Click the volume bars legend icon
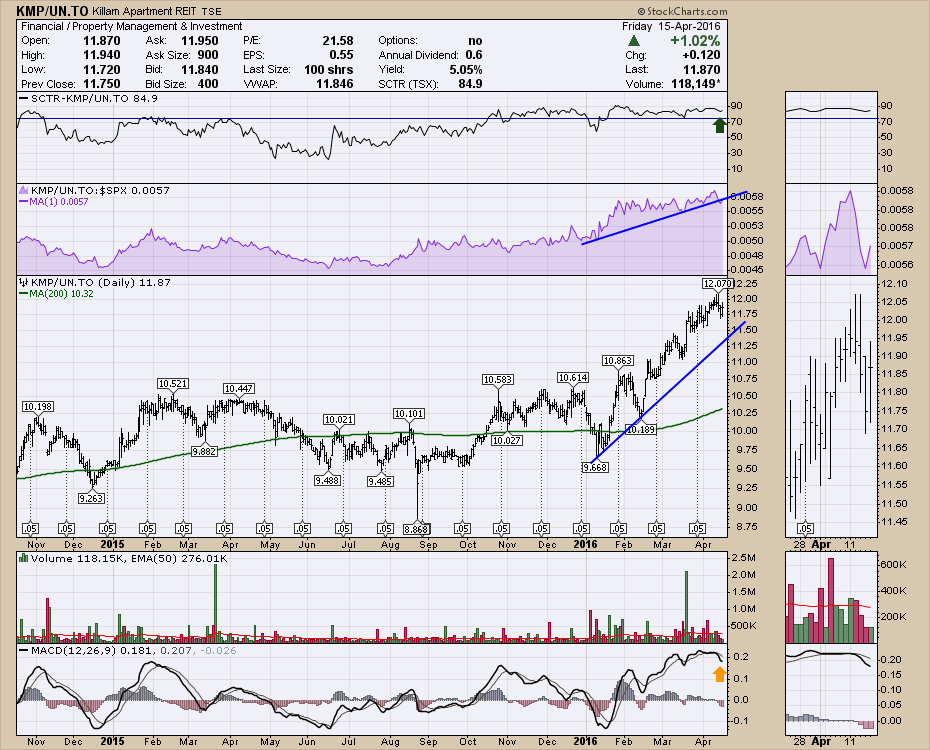 tap(24, 558)
